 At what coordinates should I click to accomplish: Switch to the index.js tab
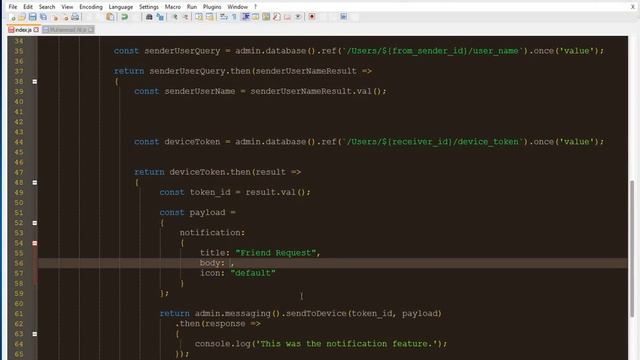pos(23,30)
